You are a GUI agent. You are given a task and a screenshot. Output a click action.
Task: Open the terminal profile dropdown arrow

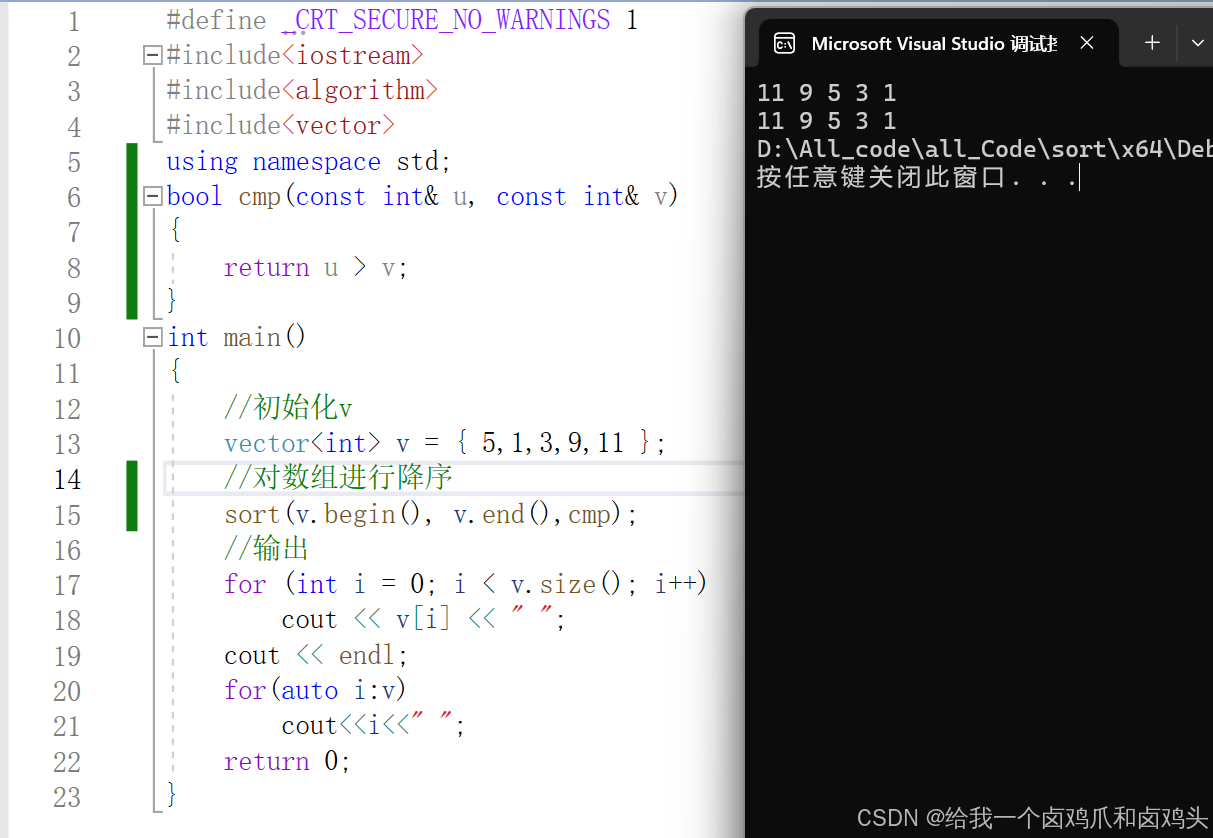coord(1198,43)
